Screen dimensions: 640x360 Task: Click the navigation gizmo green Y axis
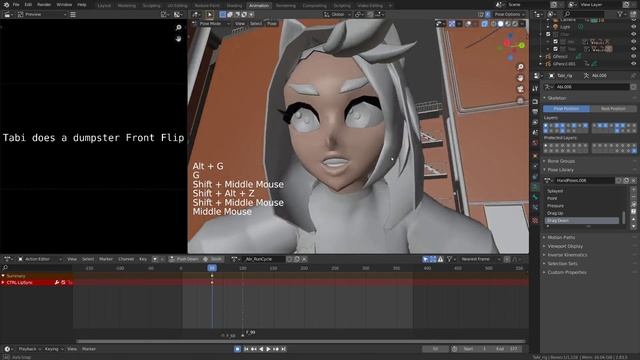point(522,45)
